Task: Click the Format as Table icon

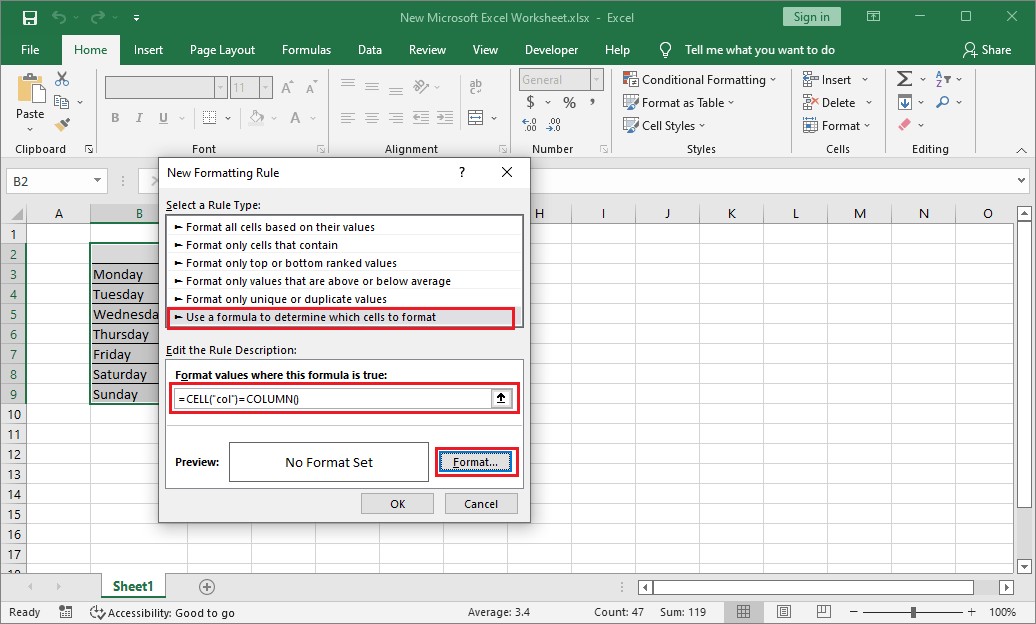Action: point(632,102)
